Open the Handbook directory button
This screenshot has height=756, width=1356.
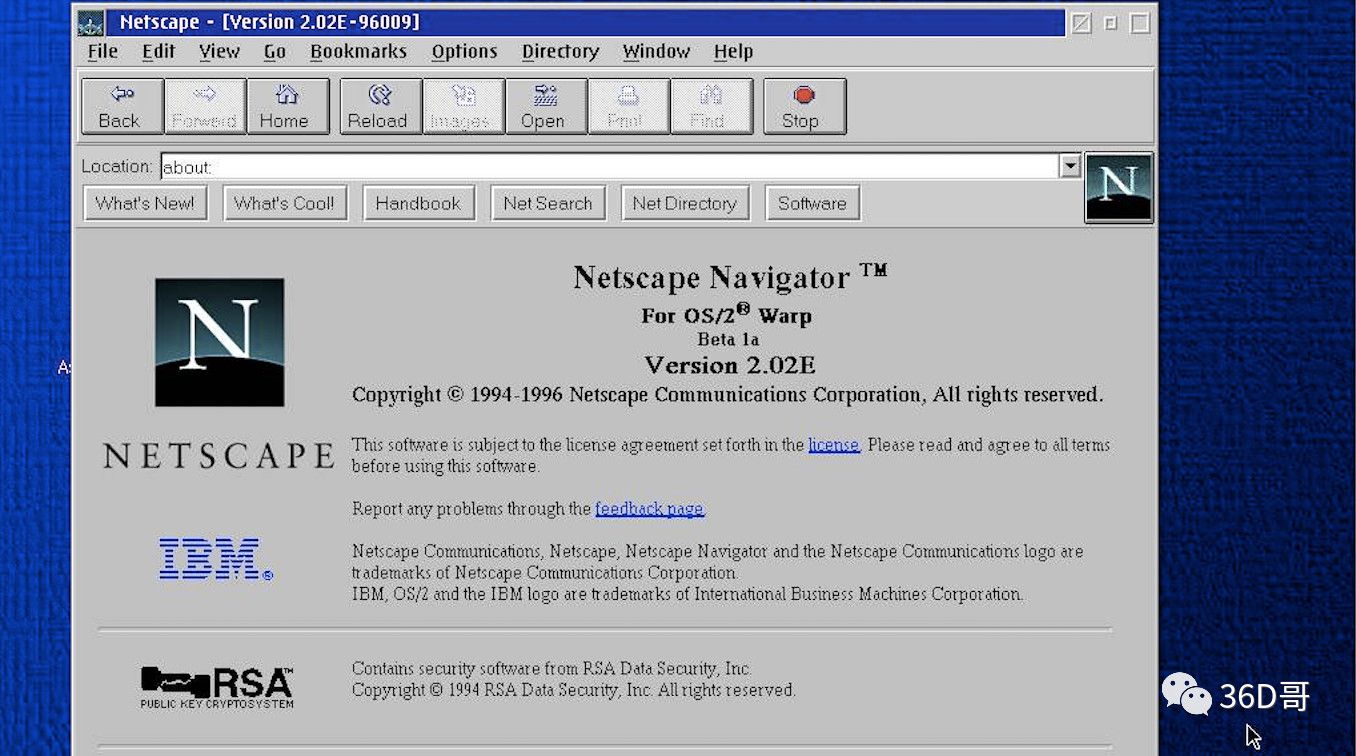pyautogui.click(x=418, y=203)
